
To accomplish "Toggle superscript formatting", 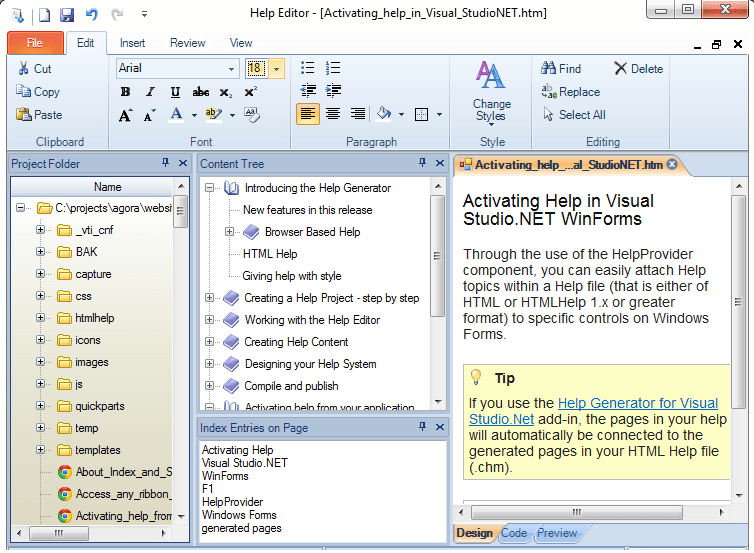I will pyautogui.click(x=250, y=92).
